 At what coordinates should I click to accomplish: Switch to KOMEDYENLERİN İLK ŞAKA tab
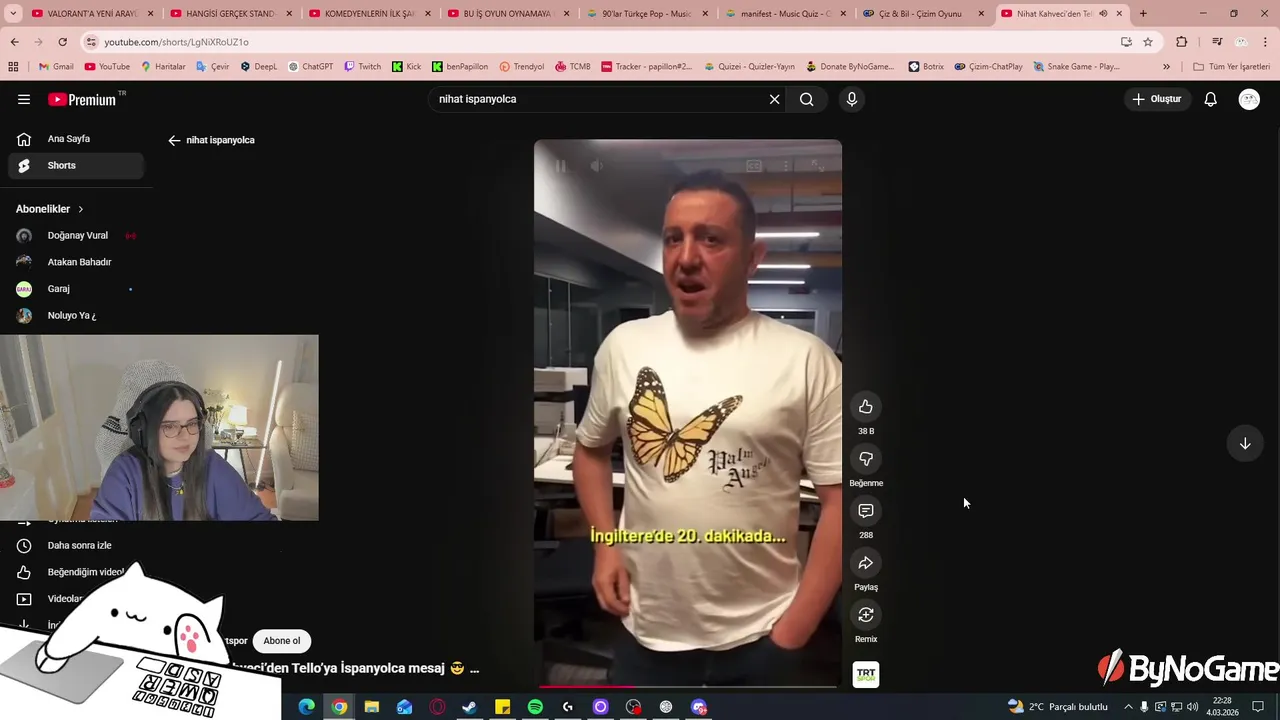tap(368, 14)
